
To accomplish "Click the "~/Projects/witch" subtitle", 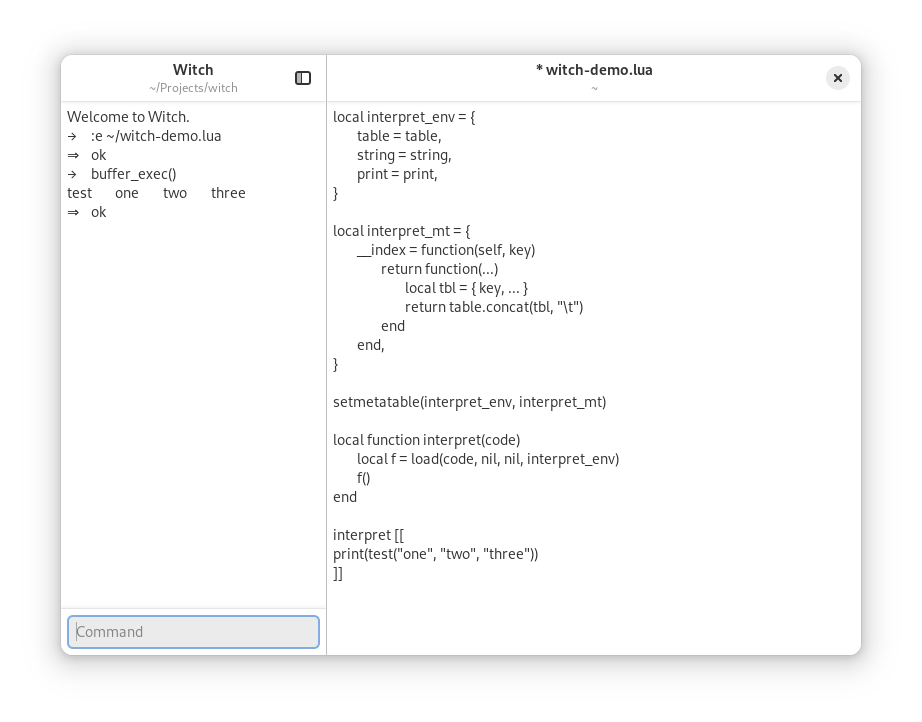I will coord(193,88).
